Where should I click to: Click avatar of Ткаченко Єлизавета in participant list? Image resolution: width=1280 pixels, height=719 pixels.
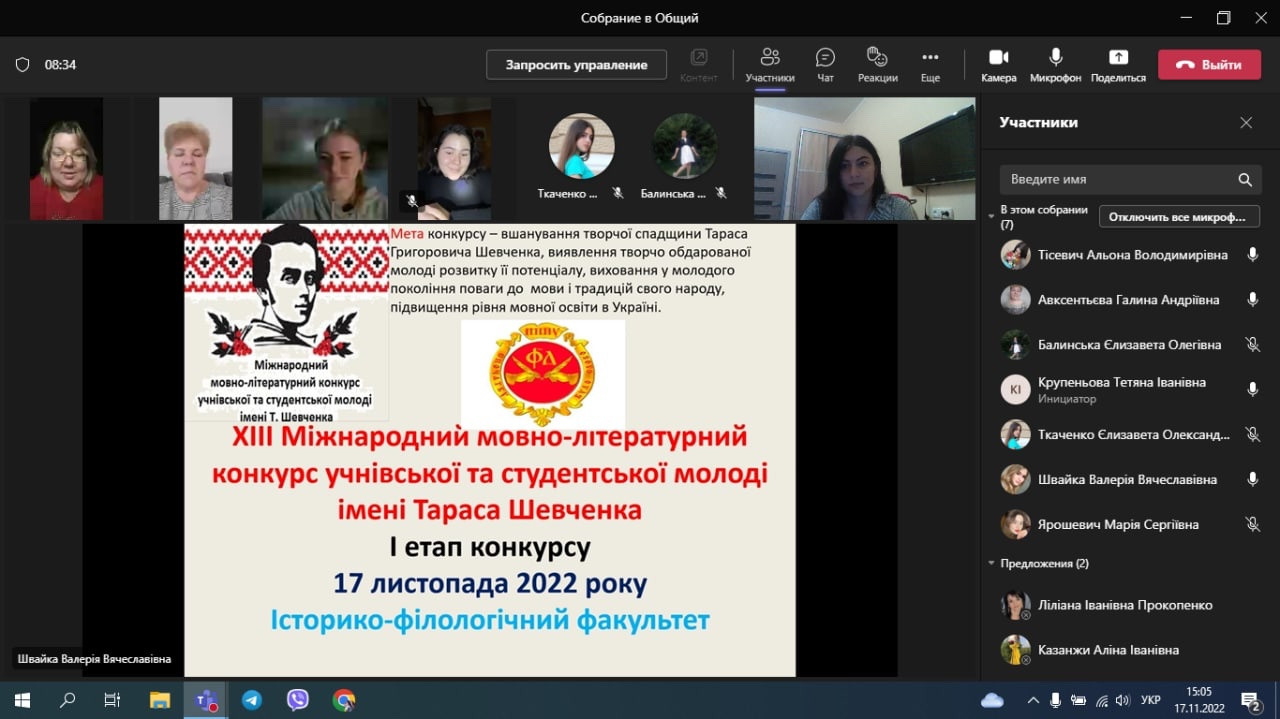pyautogui.click(x=1015, y=434)
